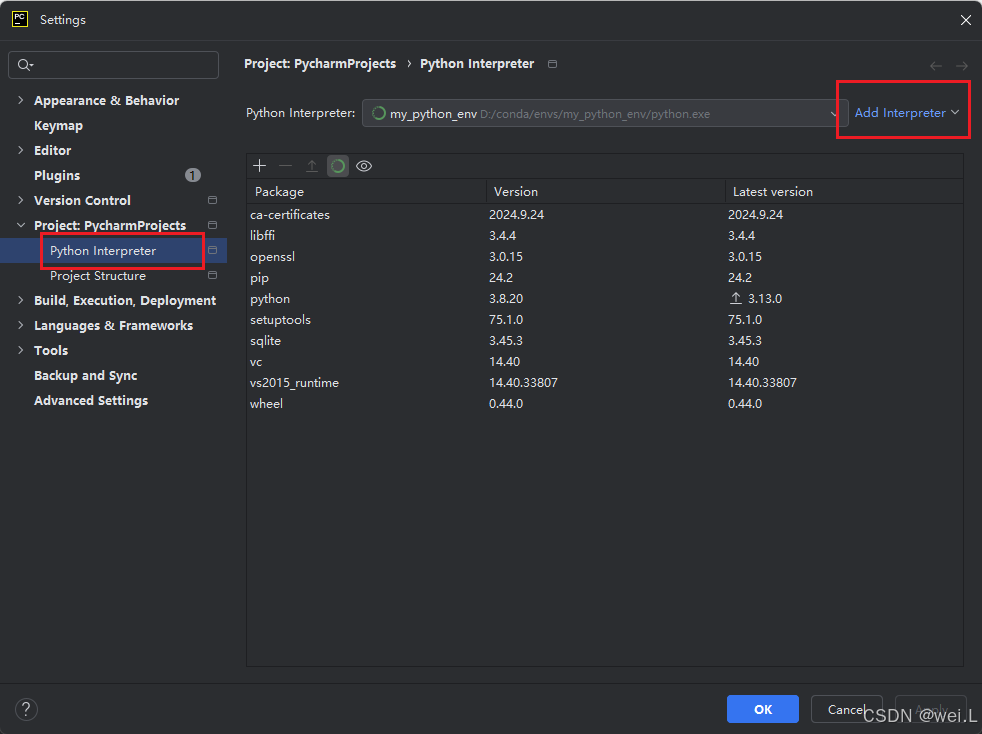Open the Python Interpreter dropdown
Viewport: 982px width, 734px height.
(605, 113)
